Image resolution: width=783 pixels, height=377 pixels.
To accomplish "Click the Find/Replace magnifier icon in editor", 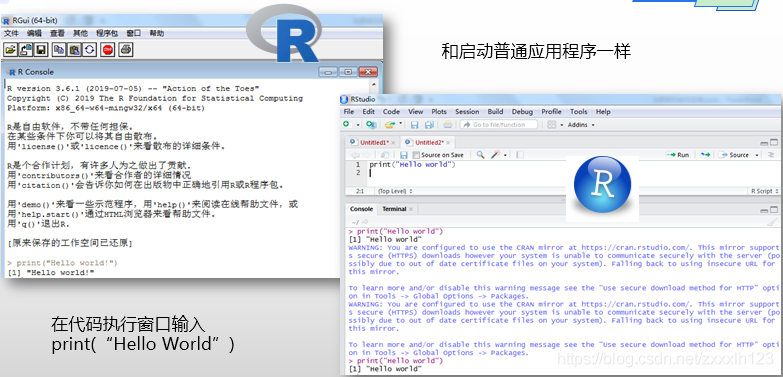I will 480,155.
